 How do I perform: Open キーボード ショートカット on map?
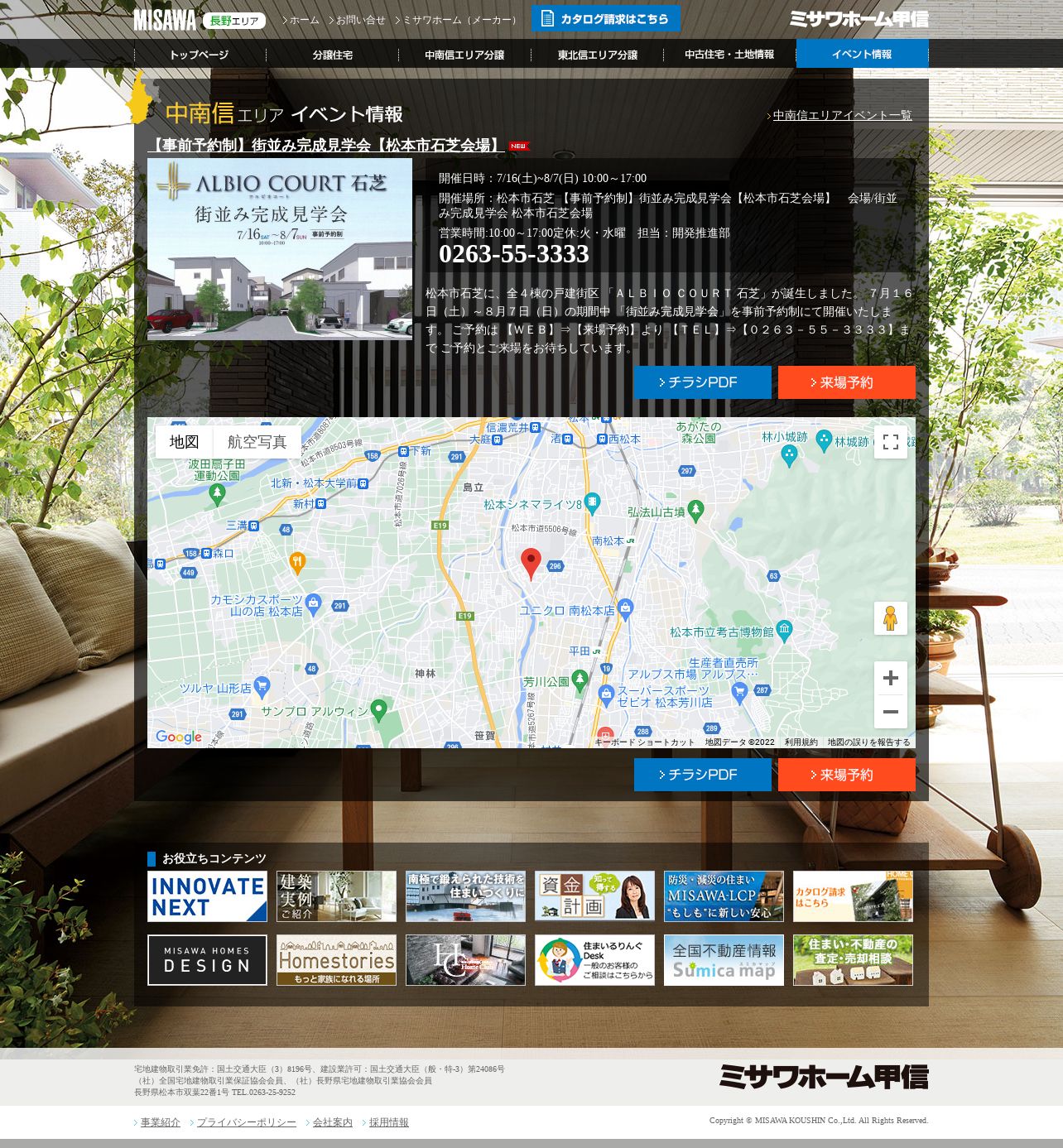pos(645,742)
